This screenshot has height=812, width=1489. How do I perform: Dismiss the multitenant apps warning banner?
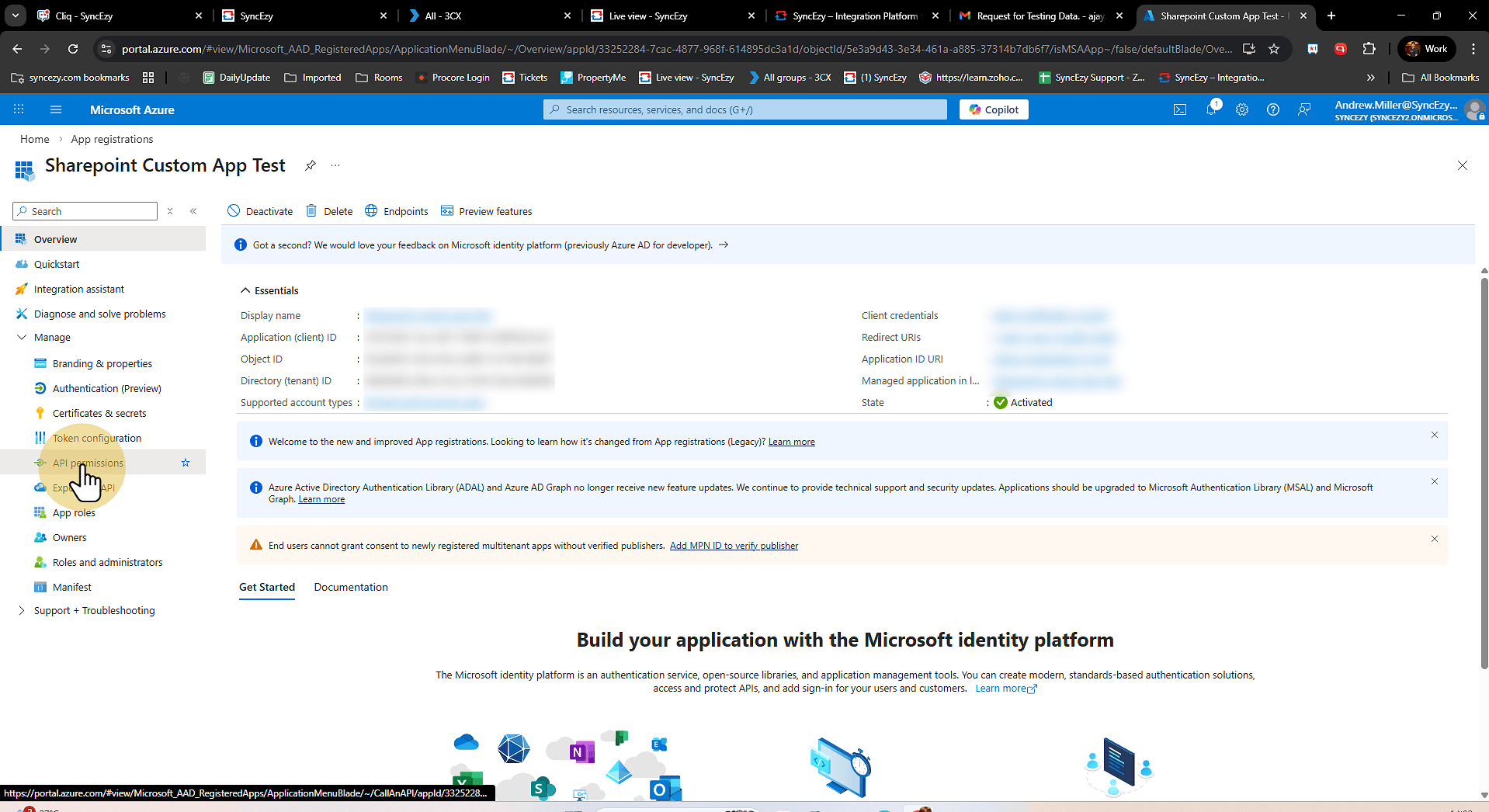[x=1434, y=539]
